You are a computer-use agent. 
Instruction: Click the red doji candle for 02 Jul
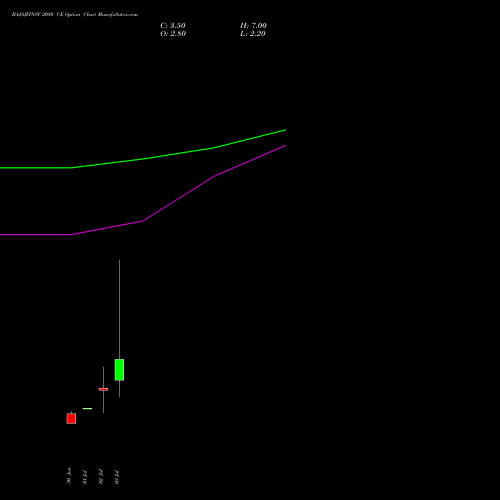(103, 389)
